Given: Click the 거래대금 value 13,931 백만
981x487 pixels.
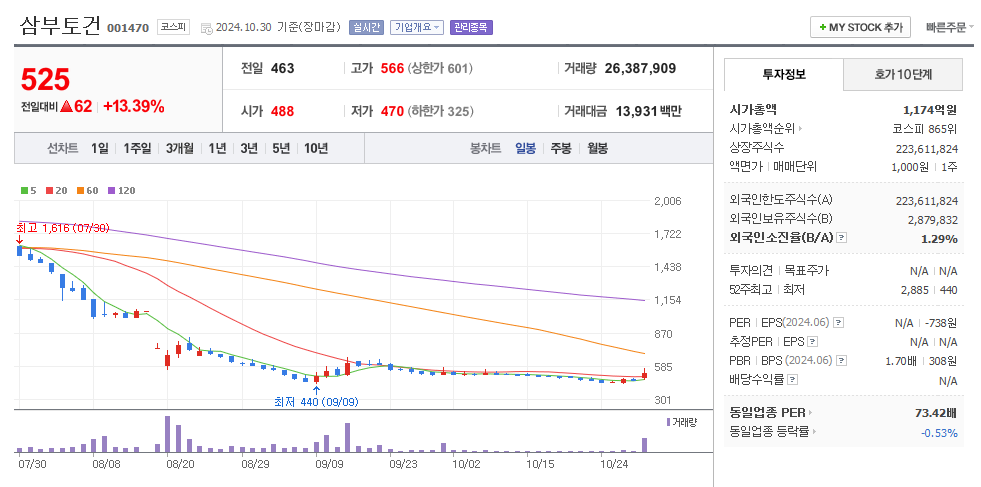Looking at the screenshot, I should coord(649,112).
